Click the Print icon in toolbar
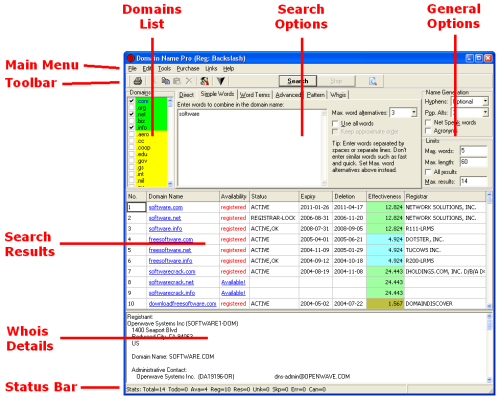The height and width of the screenshot is (399, 500). coord(138,81)
